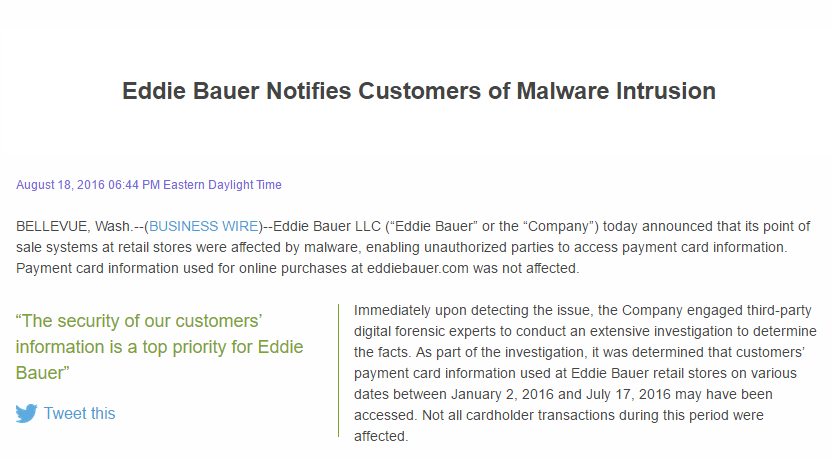This screenshot has height=459, width=833.
Task: Follow the BUSINESS WIRE hyperlink
Action: [204, 226]
